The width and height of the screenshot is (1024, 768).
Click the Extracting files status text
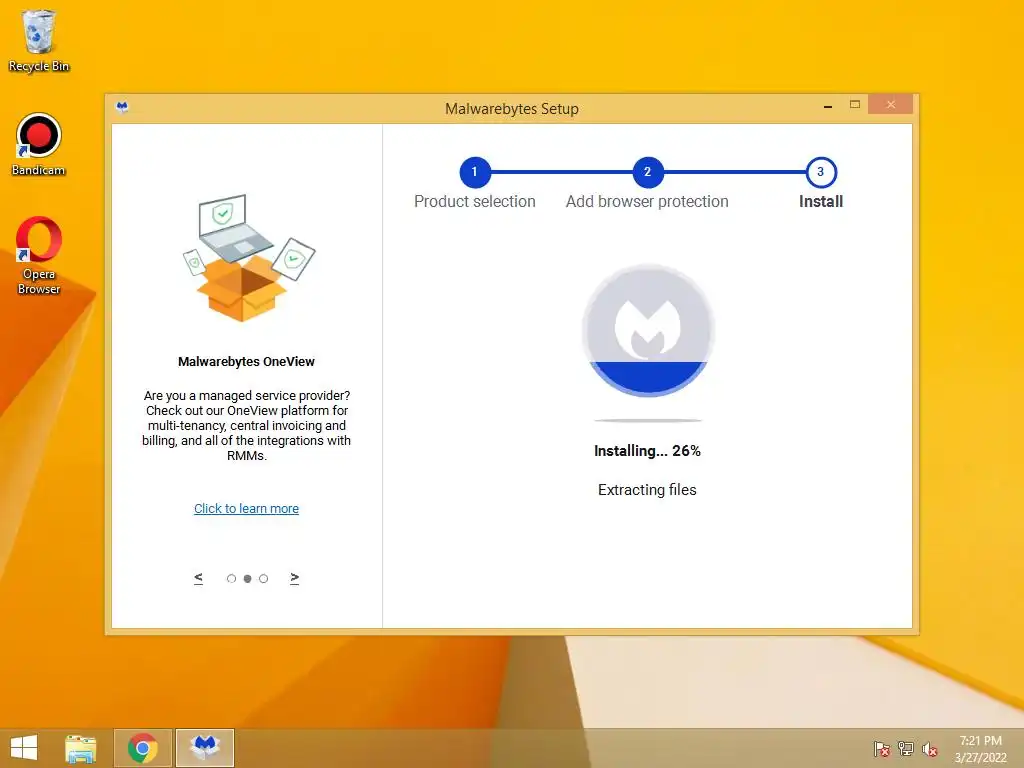pos(647,490)
